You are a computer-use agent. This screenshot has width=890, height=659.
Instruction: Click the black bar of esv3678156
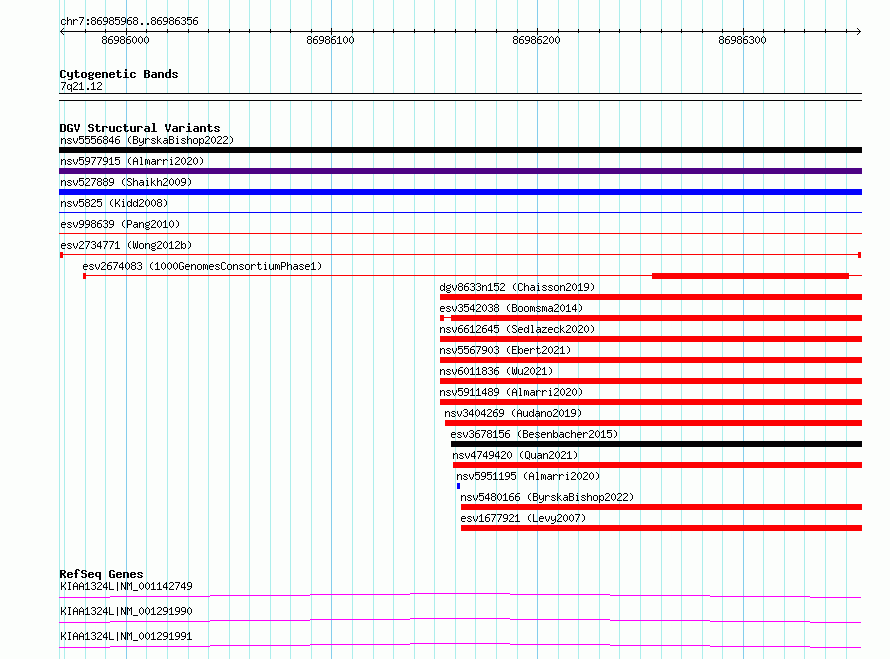click(656, 444)
